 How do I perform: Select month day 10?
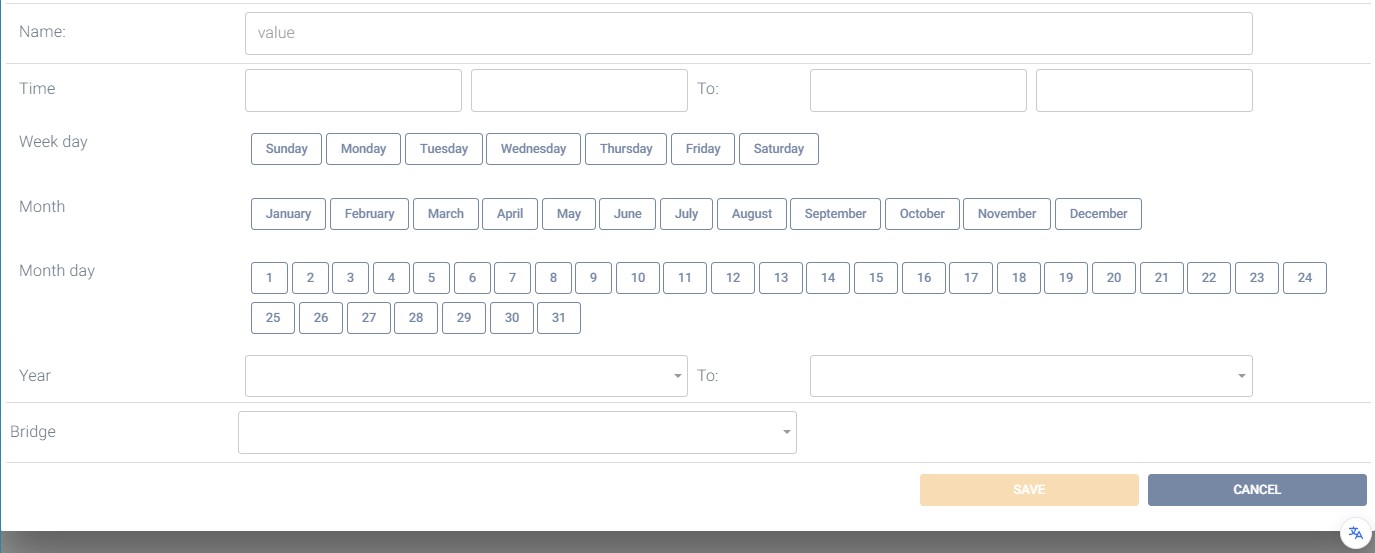[638, 278]
